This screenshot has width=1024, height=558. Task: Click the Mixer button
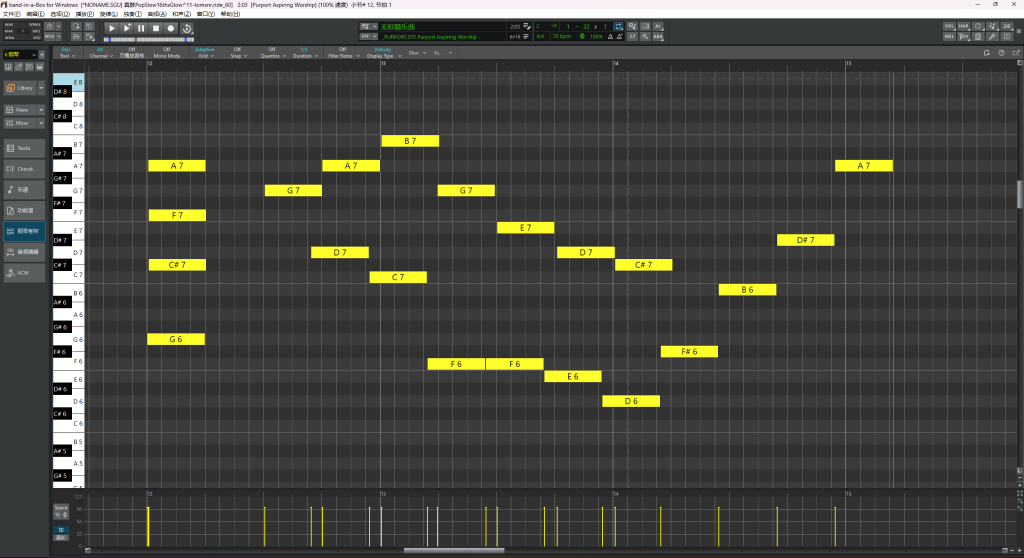[22, 123]
